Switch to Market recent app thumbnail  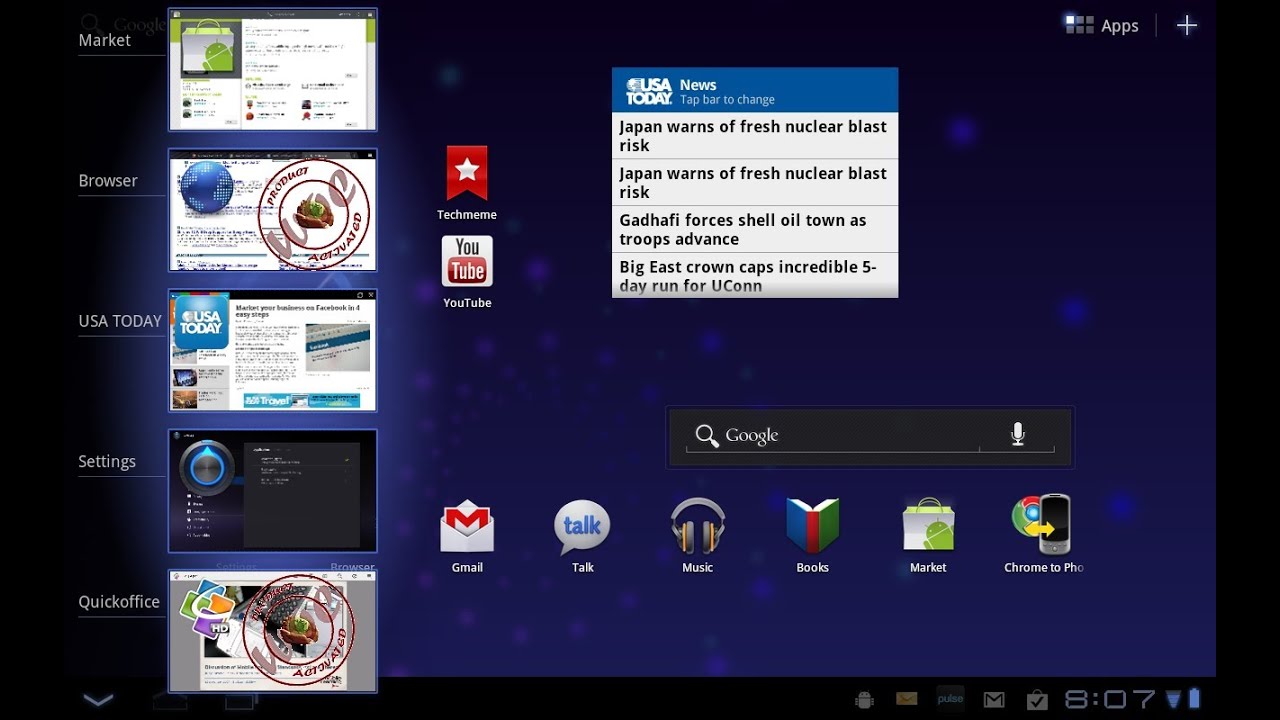(x=273, y=70)
